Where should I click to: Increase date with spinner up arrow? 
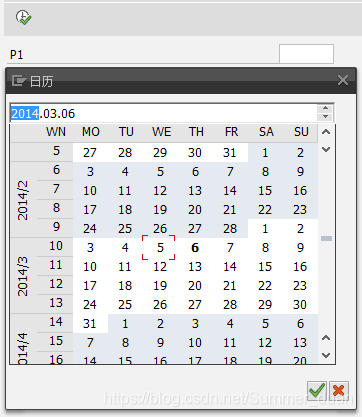325,109
